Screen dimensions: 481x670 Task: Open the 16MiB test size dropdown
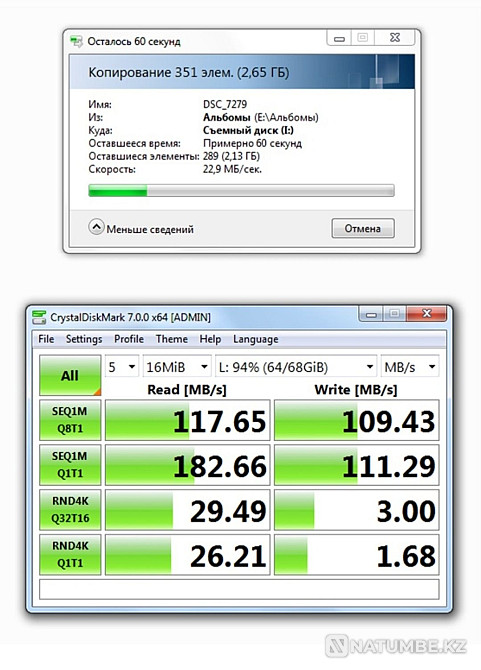[177, 367]
